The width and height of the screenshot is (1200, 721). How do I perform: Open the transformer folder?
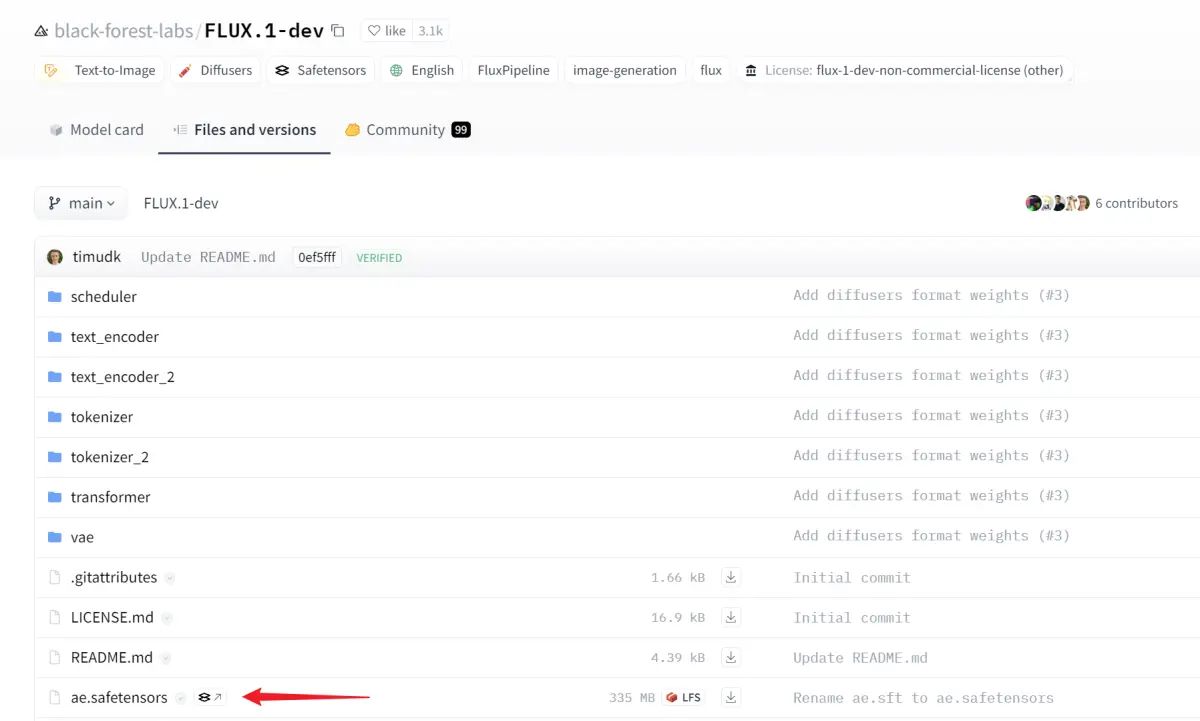coord(110,497)
